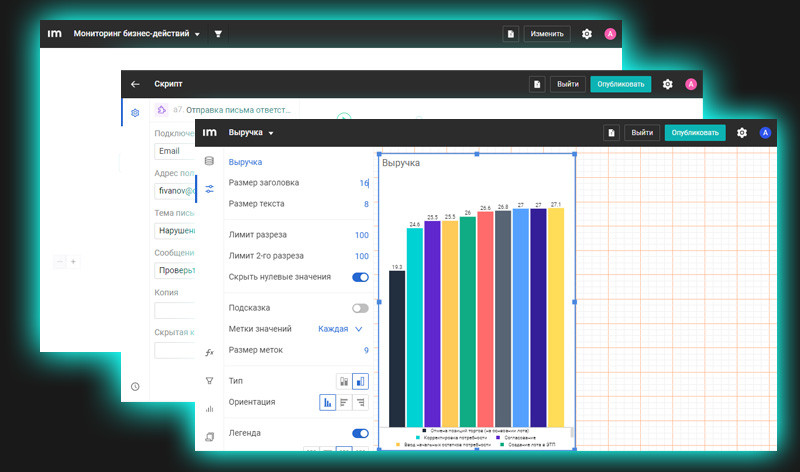Click the coral bar labeled 26.6
The image size is (800, 472).
pyautogui.click(x=485, y=319)
